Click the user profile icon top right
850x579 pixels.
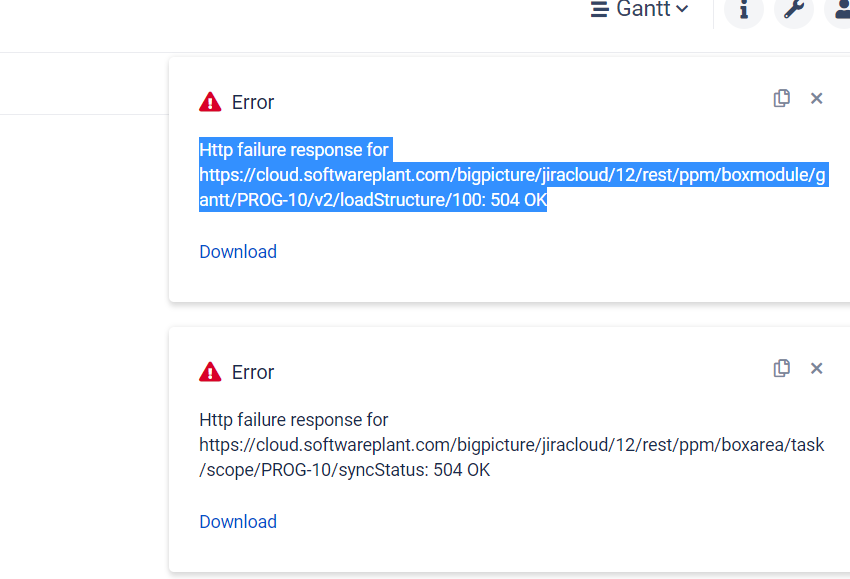840,13
